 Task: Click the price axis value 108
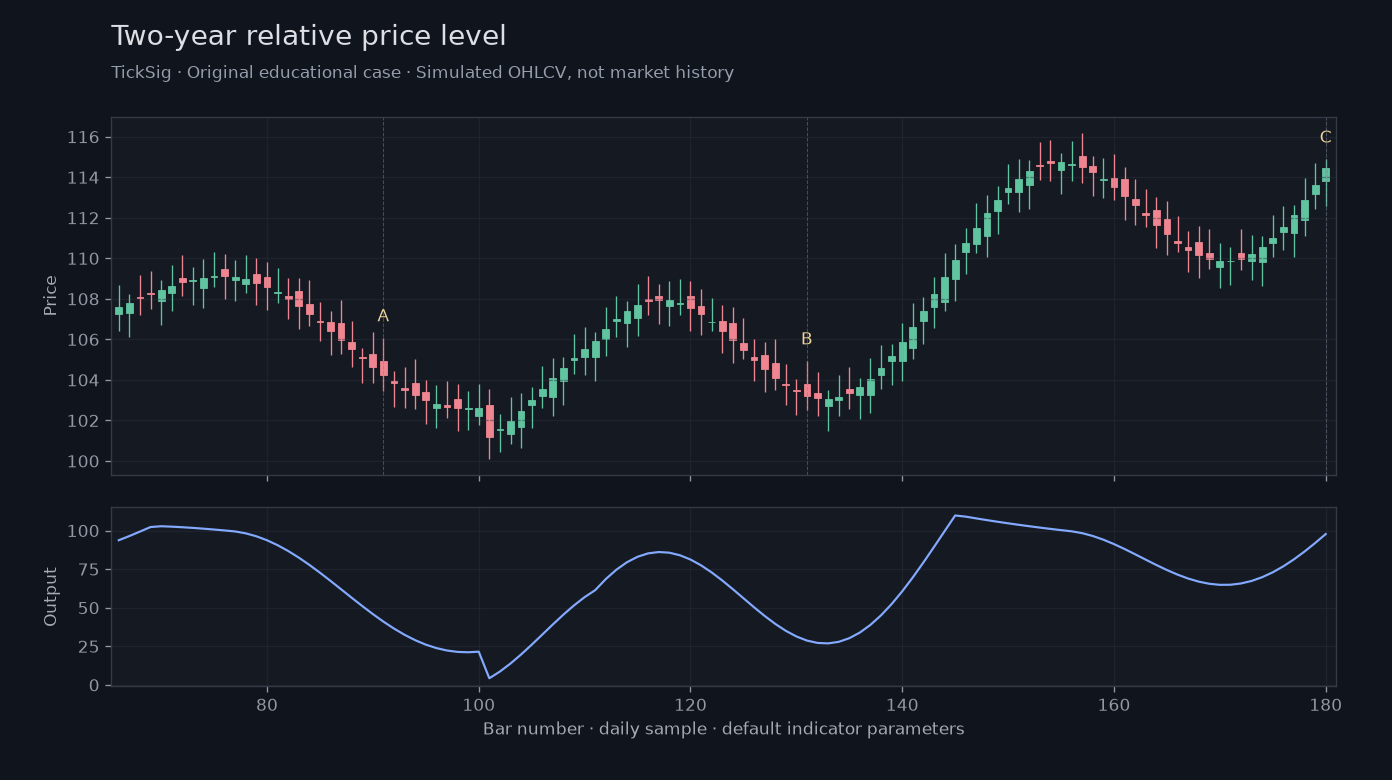tap(84, 300)
